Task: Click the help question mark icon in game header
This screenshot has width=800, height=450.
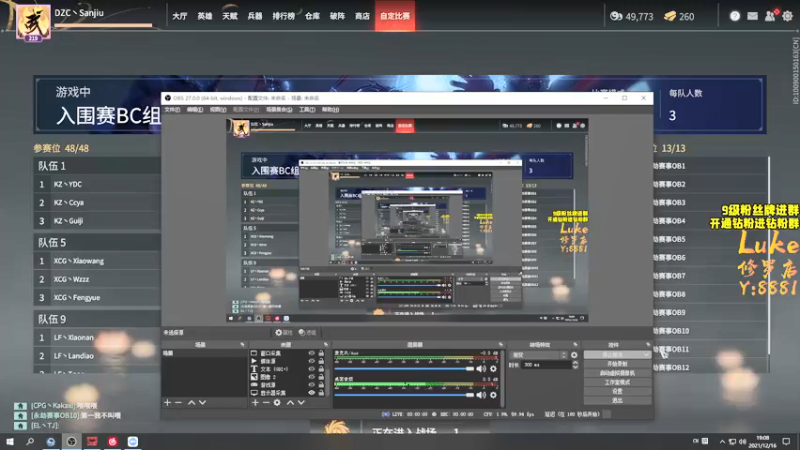Action: [735, 16]
